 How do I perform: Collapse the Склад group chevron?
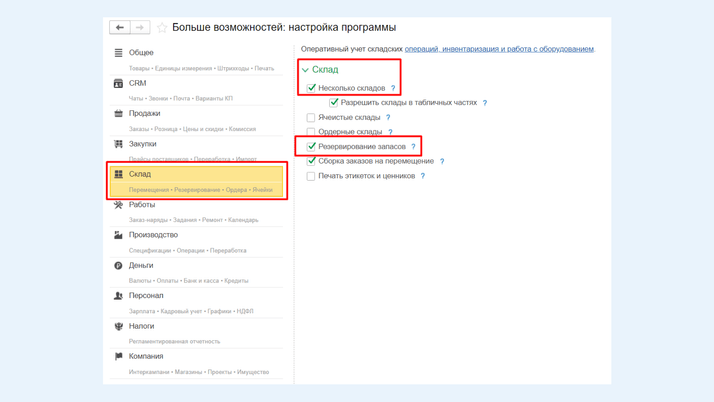point(305,70)
